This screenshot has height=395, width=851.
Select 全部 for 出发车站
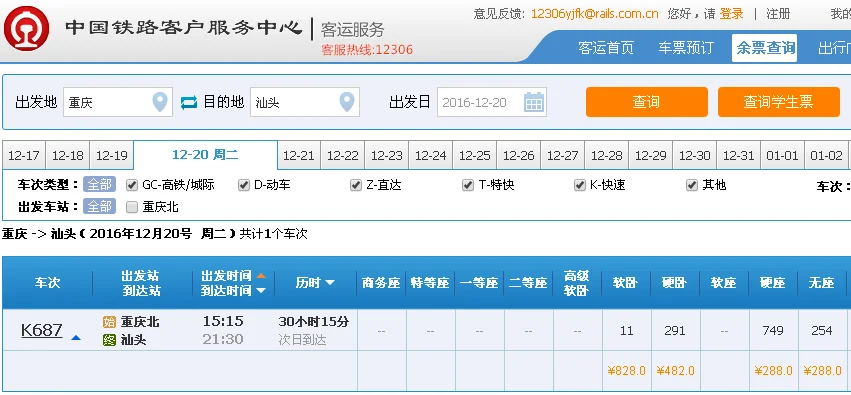(99, 206)
